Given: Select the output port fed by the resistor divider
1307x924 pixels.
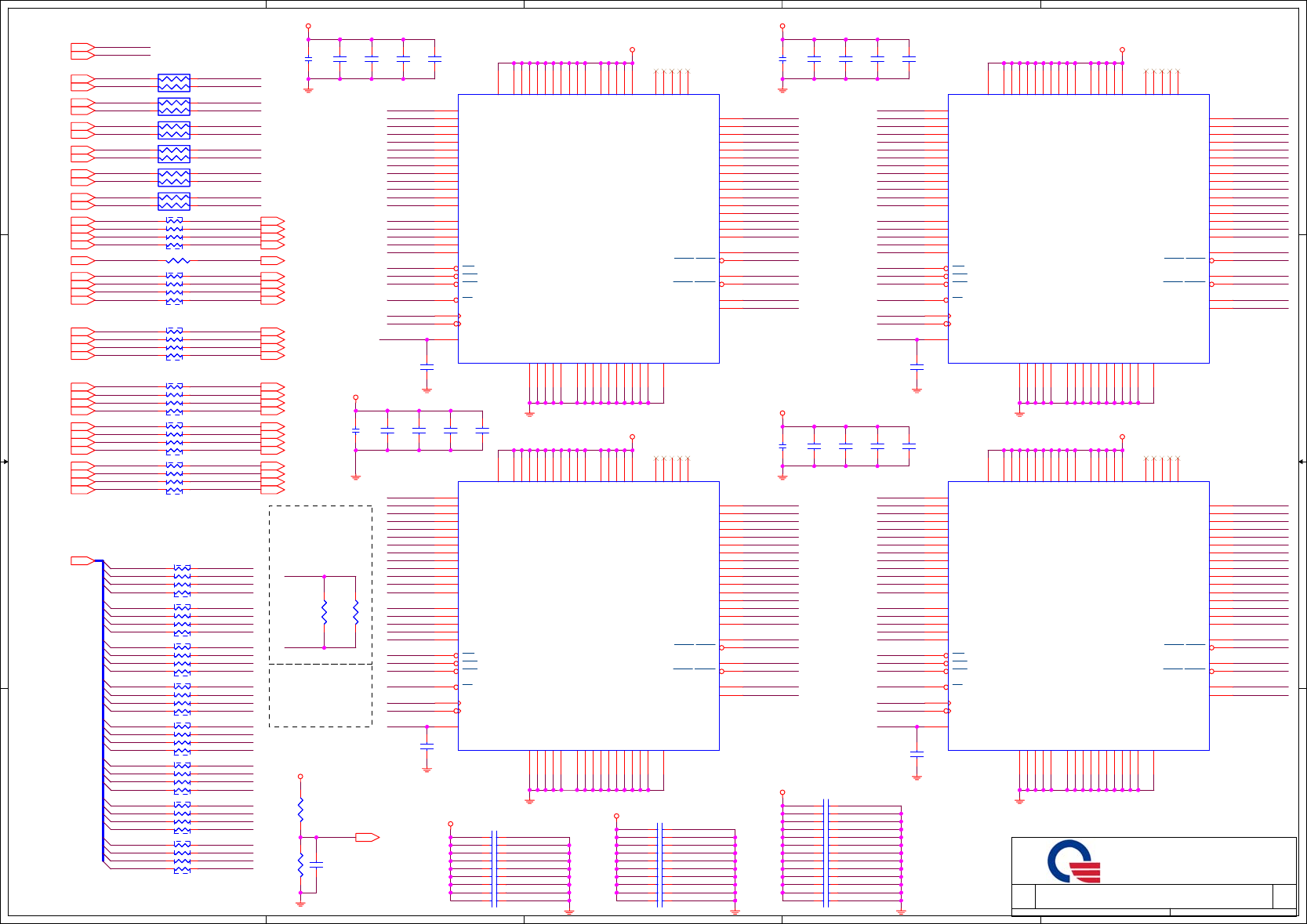Looking at the screenshot, I should coord(367,837).
